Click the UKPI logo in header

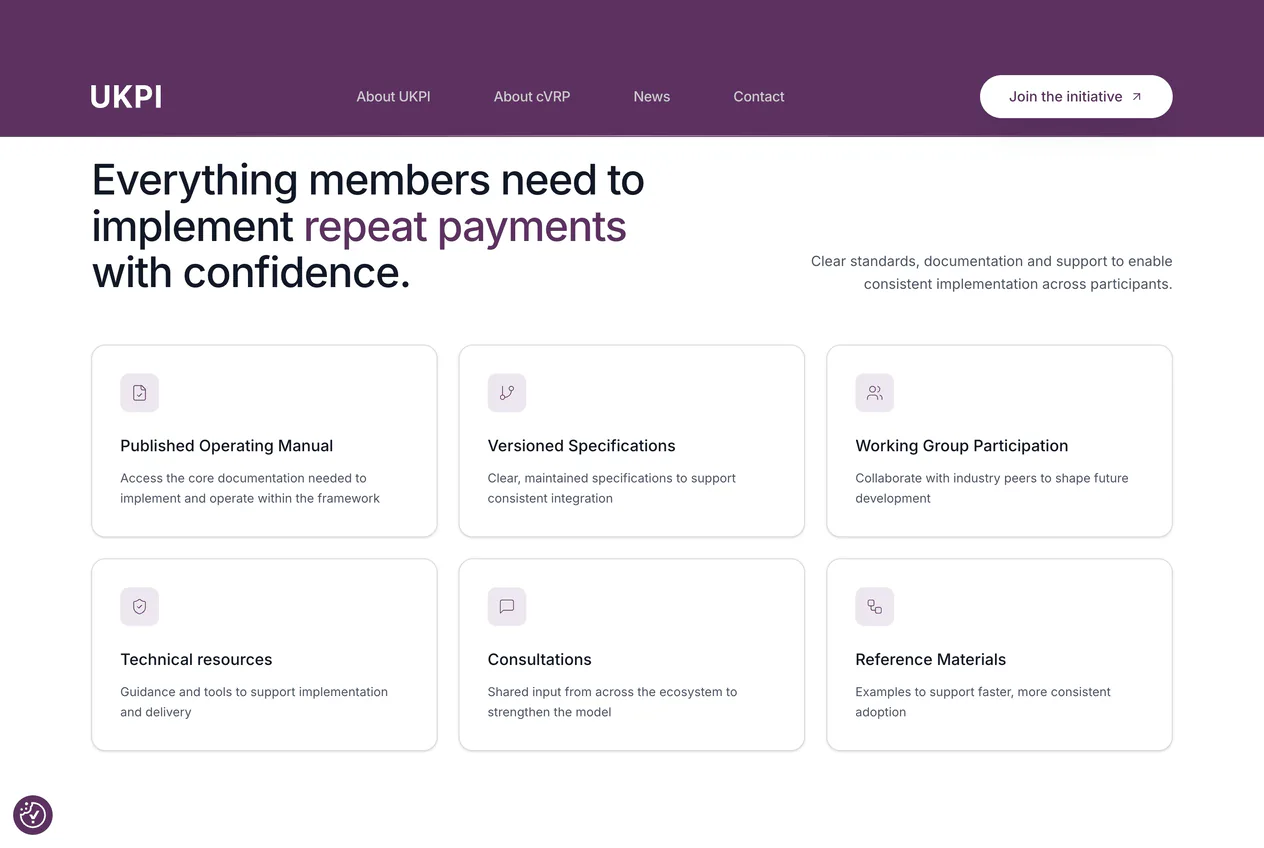coord(126,97)
